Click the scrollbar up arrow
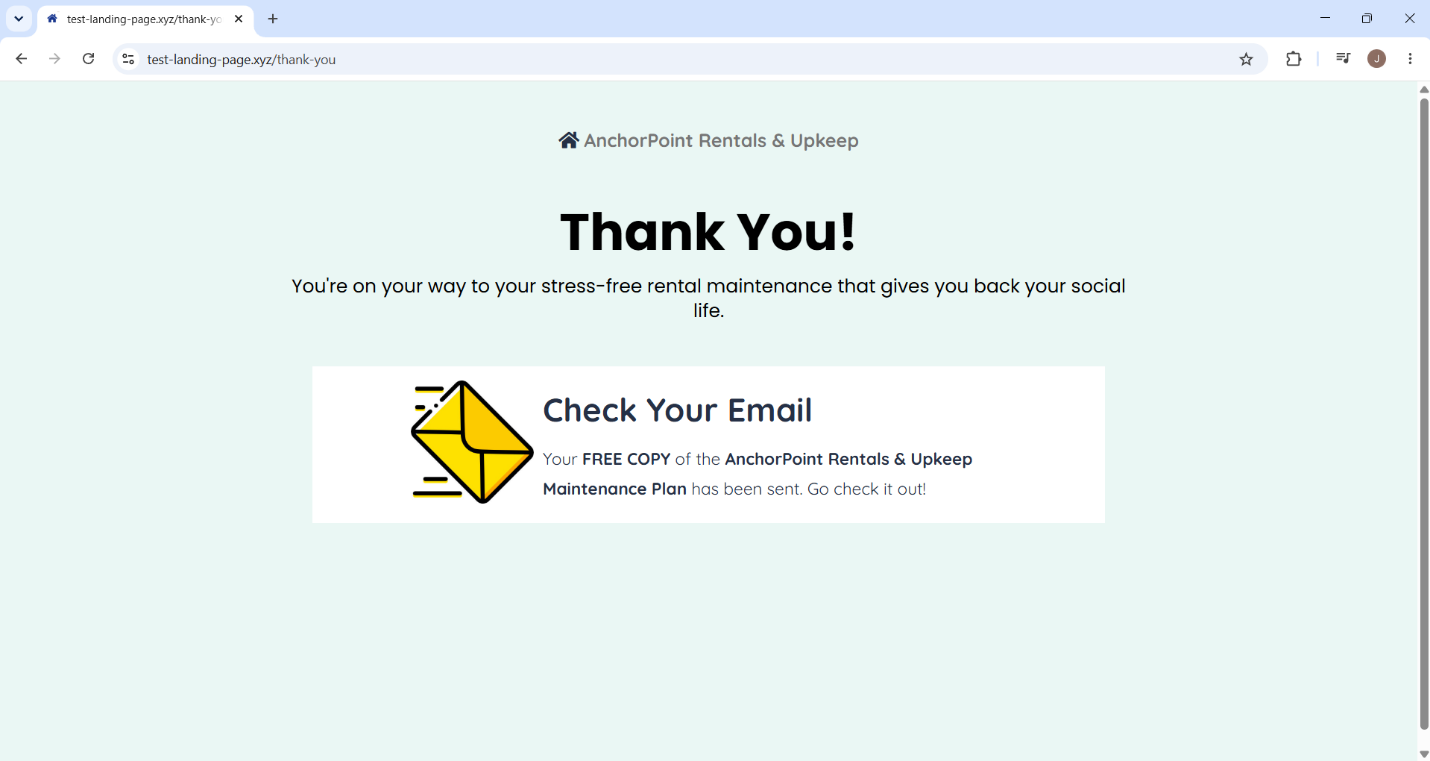The width and height of the screenshot is (1430, 761). pyautogui.click(x=1424, y=89)
